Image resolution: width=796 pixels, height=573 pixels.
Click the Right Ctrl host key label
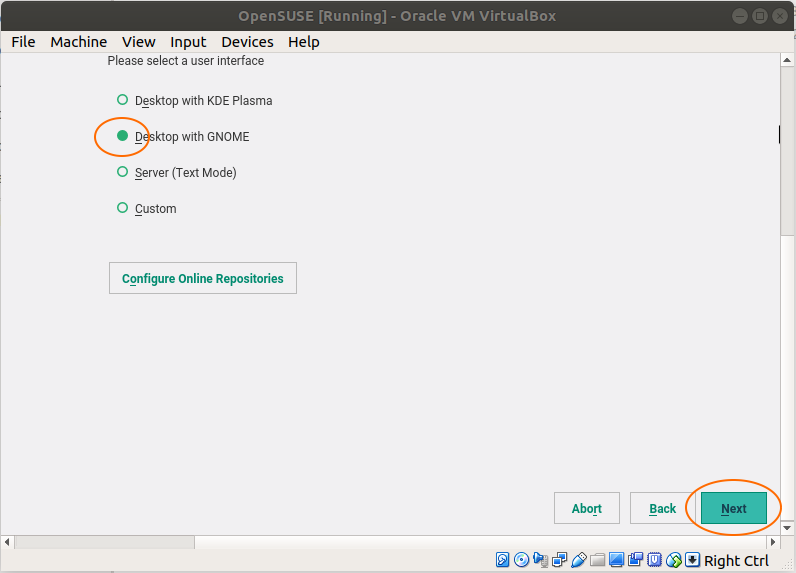(736, 560)
